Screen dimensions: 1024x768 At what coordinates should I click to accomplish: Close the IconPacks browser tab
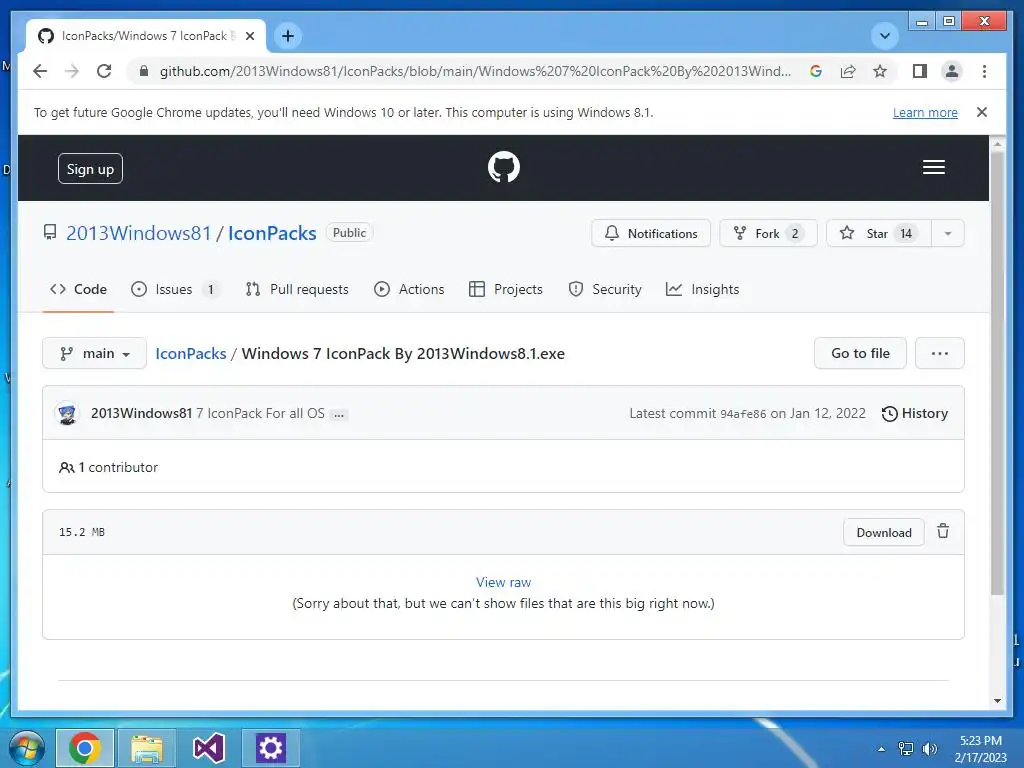tap(249, 36)
